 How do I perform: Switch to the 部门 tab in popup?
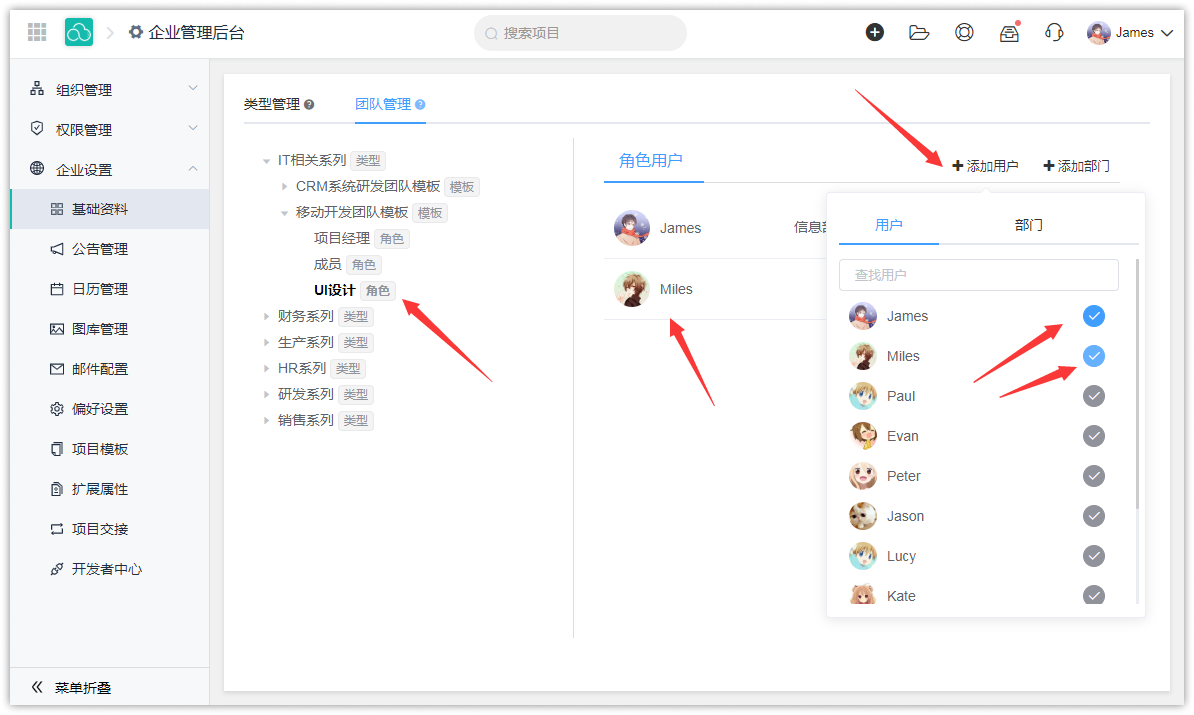pos(1028,225)
